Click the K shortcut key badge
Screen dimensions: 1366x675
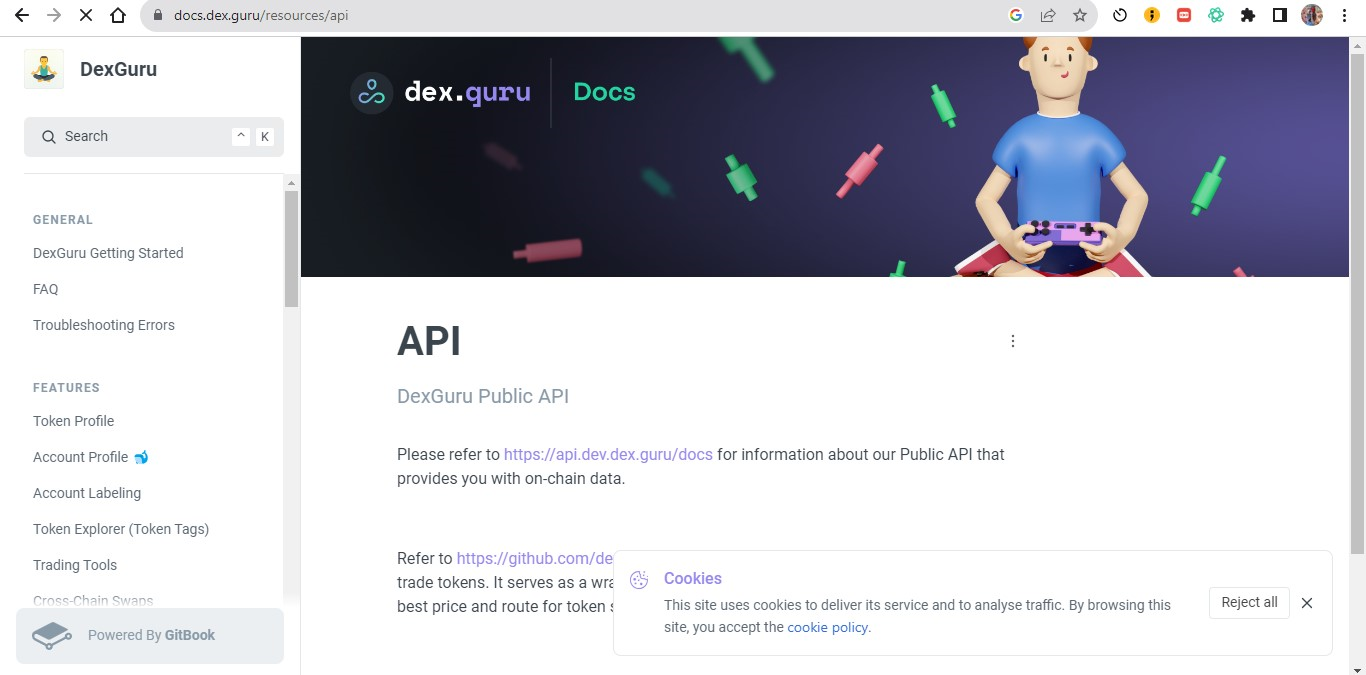click(265, 137)
